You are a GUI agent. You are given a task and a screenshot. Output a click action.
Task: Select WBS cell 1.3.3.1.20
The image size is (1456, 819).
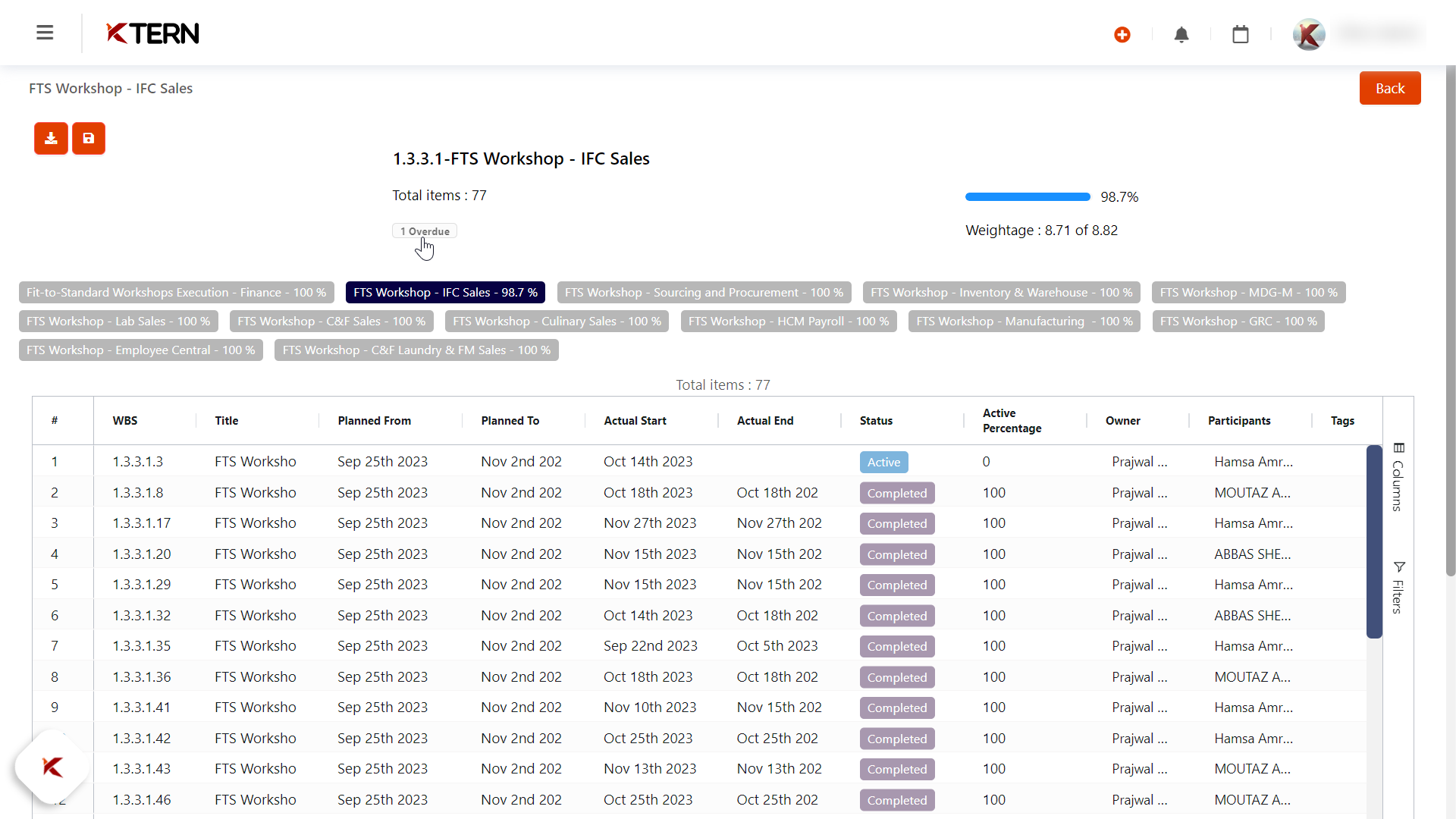click(x=142, y=554)
